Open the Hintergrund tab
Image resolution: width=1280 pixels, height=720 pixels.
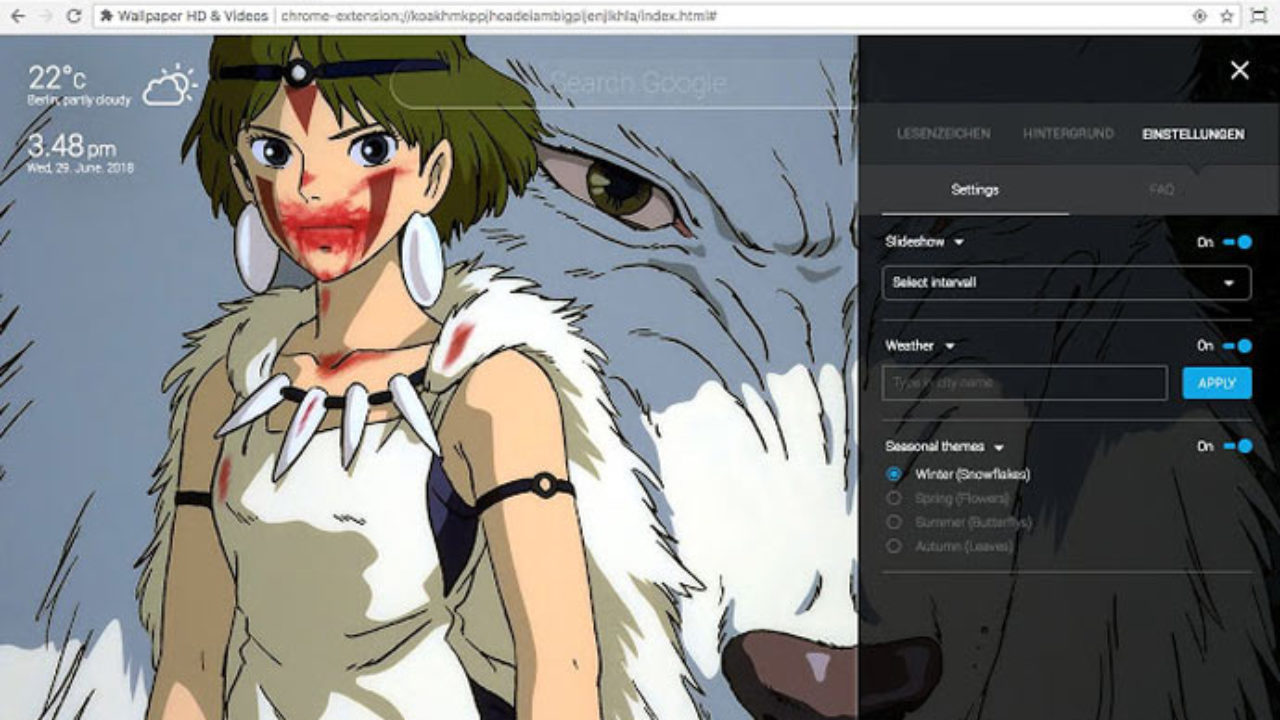tap(1068, 134)
